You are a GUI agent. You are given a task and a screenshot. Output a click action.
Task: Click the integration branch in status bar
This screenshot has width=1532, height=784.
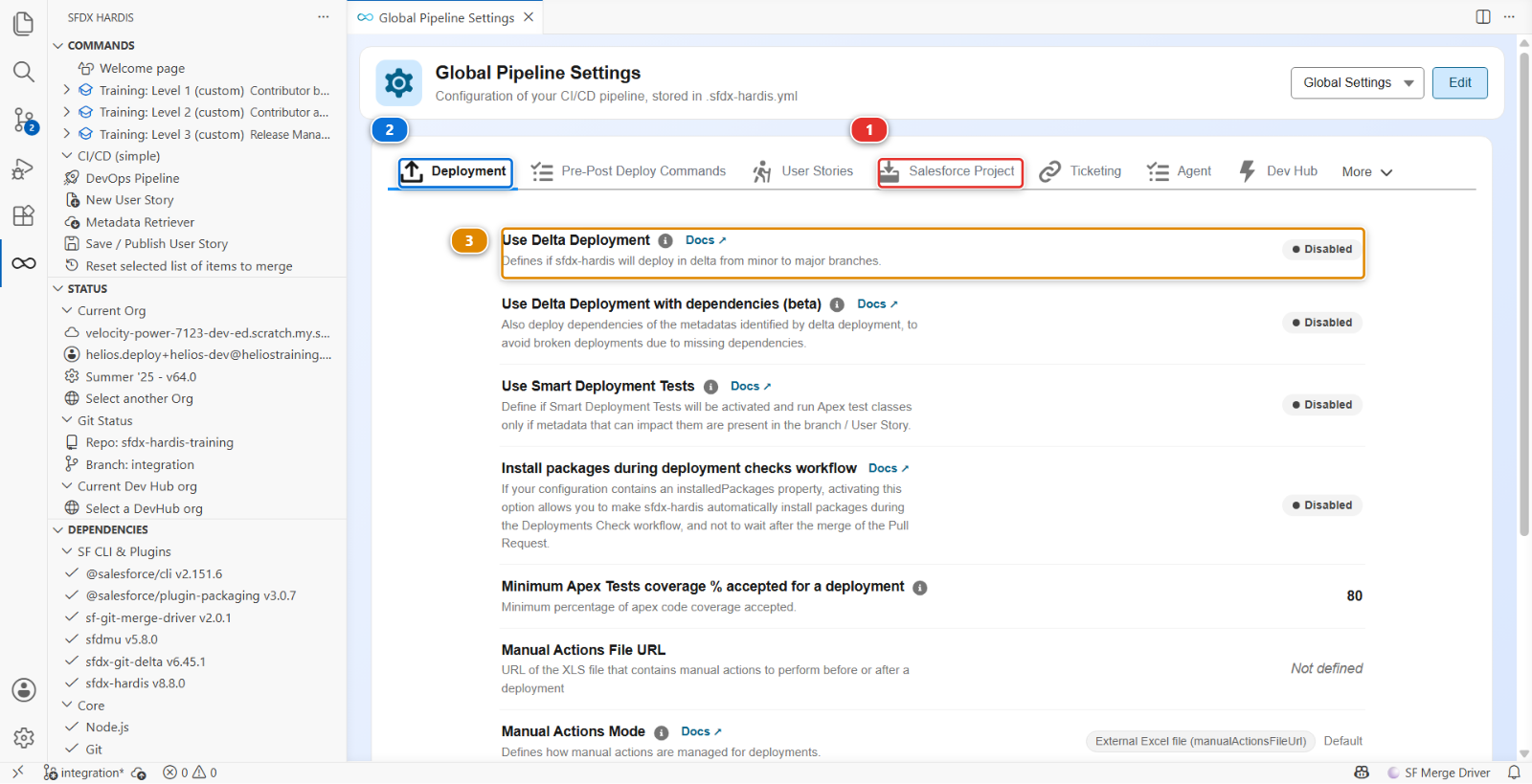(83, 773)
